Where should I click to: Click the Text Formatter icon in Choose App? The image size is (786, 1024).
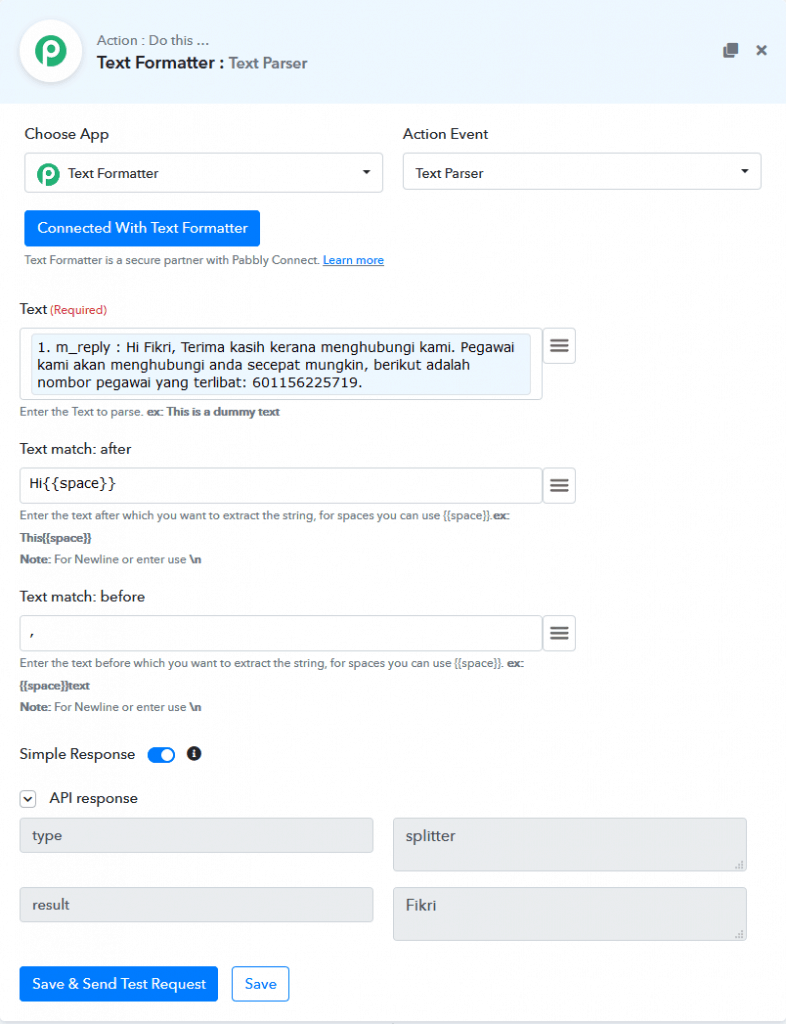click(48, 174)
